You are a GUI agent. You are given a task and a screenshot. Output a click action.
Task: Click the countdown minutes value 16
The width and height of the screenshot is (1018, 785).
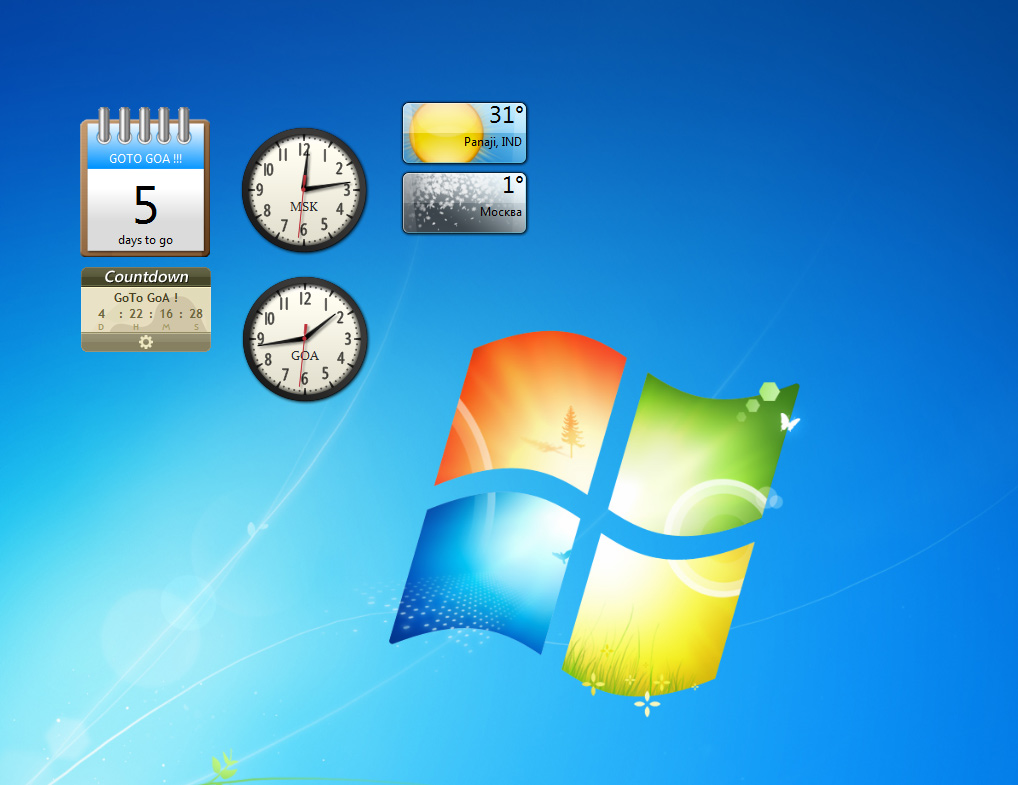click(x=166, y=314)
